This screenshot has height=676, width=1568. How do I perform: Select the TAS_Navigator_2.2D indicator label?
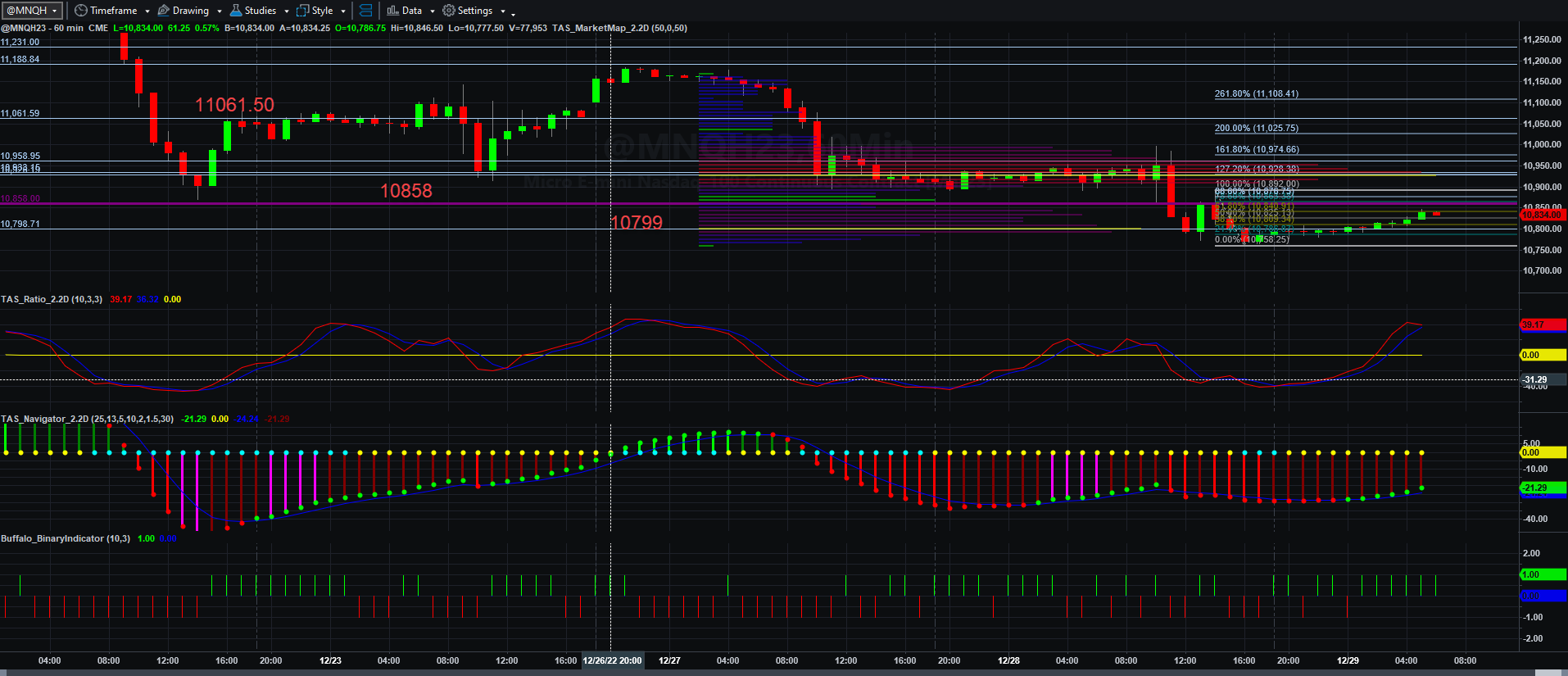pos(87,419)
